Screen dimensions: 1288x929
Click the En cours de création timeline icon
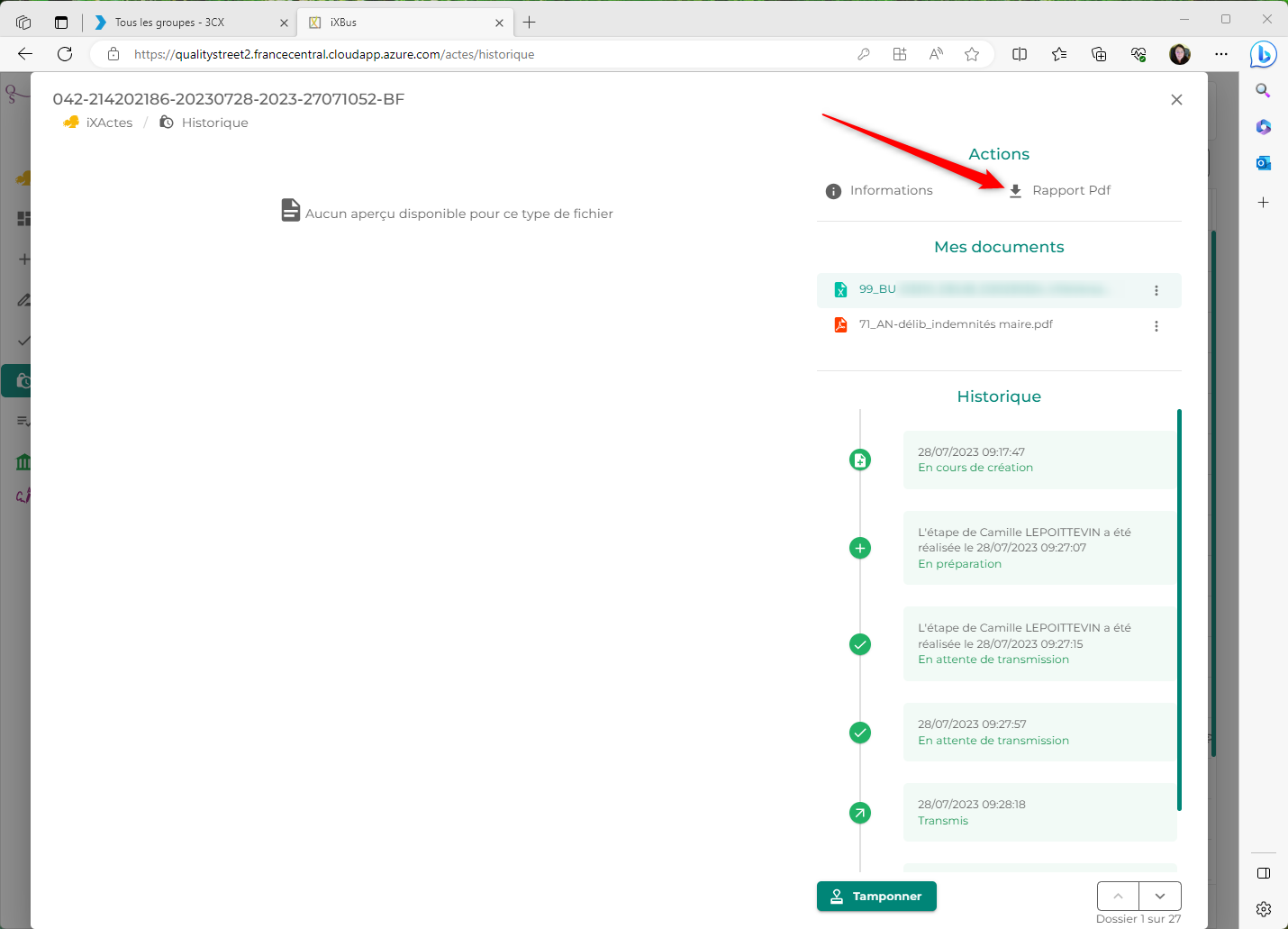[860, 460]
